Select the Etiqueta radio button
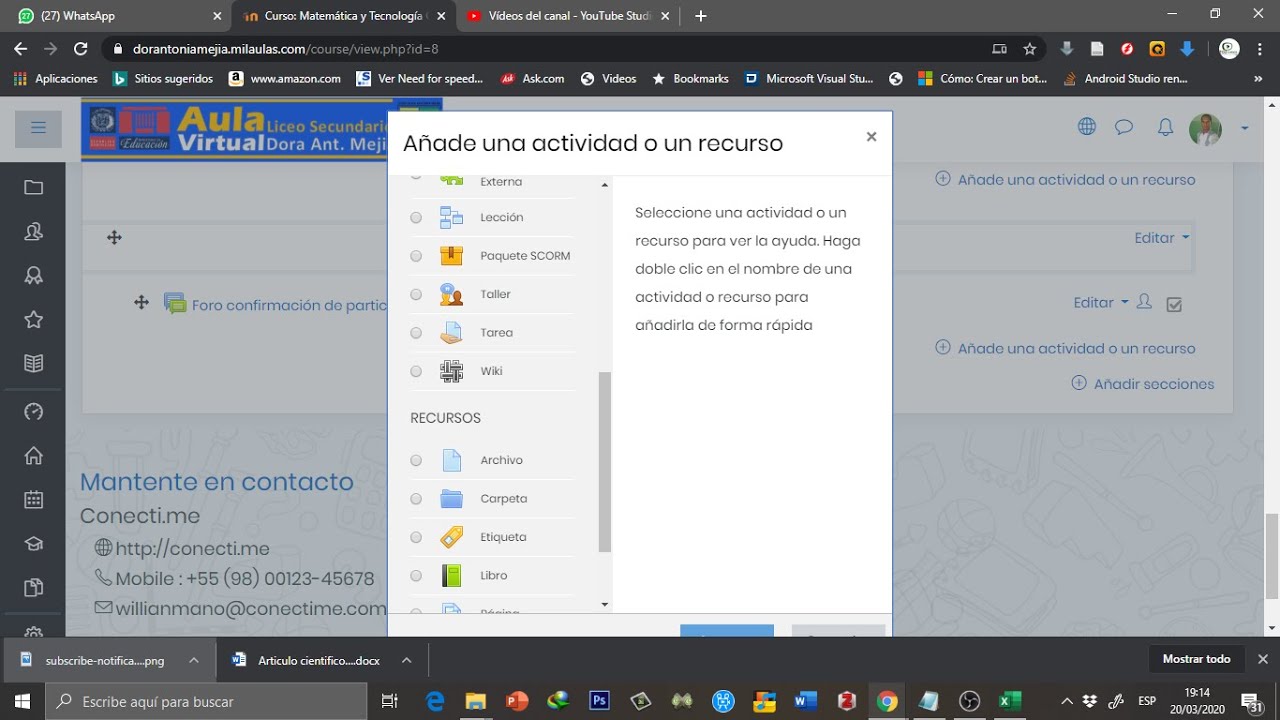The height and width of the screenshot is (720, 1280). click(416, 537)
